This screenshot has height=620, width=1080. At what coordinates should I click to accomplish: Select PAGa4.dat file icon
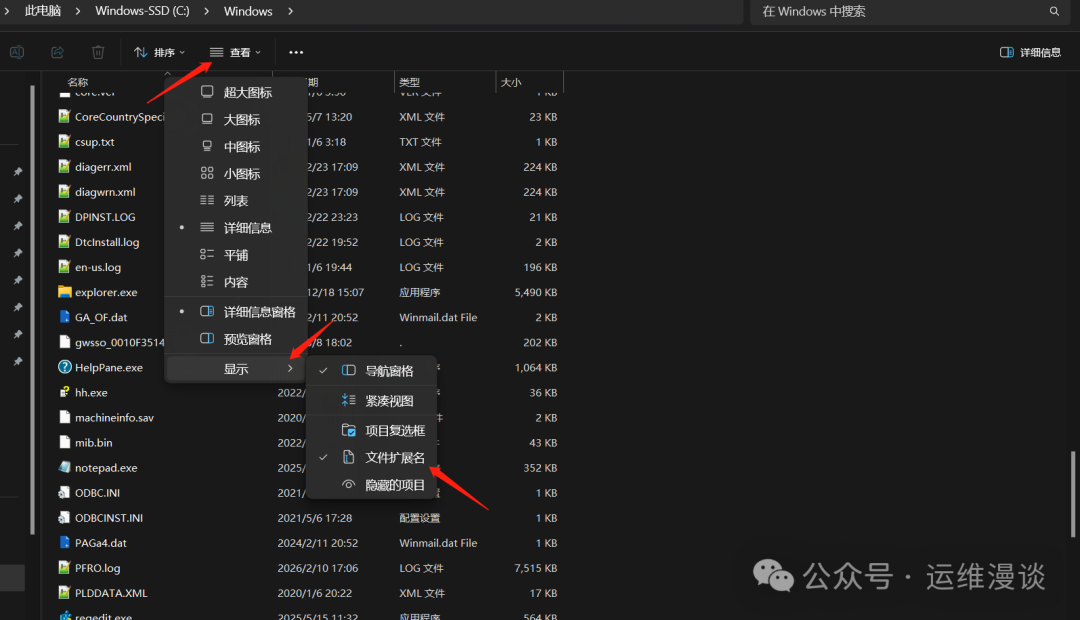[x=65, y=543]
